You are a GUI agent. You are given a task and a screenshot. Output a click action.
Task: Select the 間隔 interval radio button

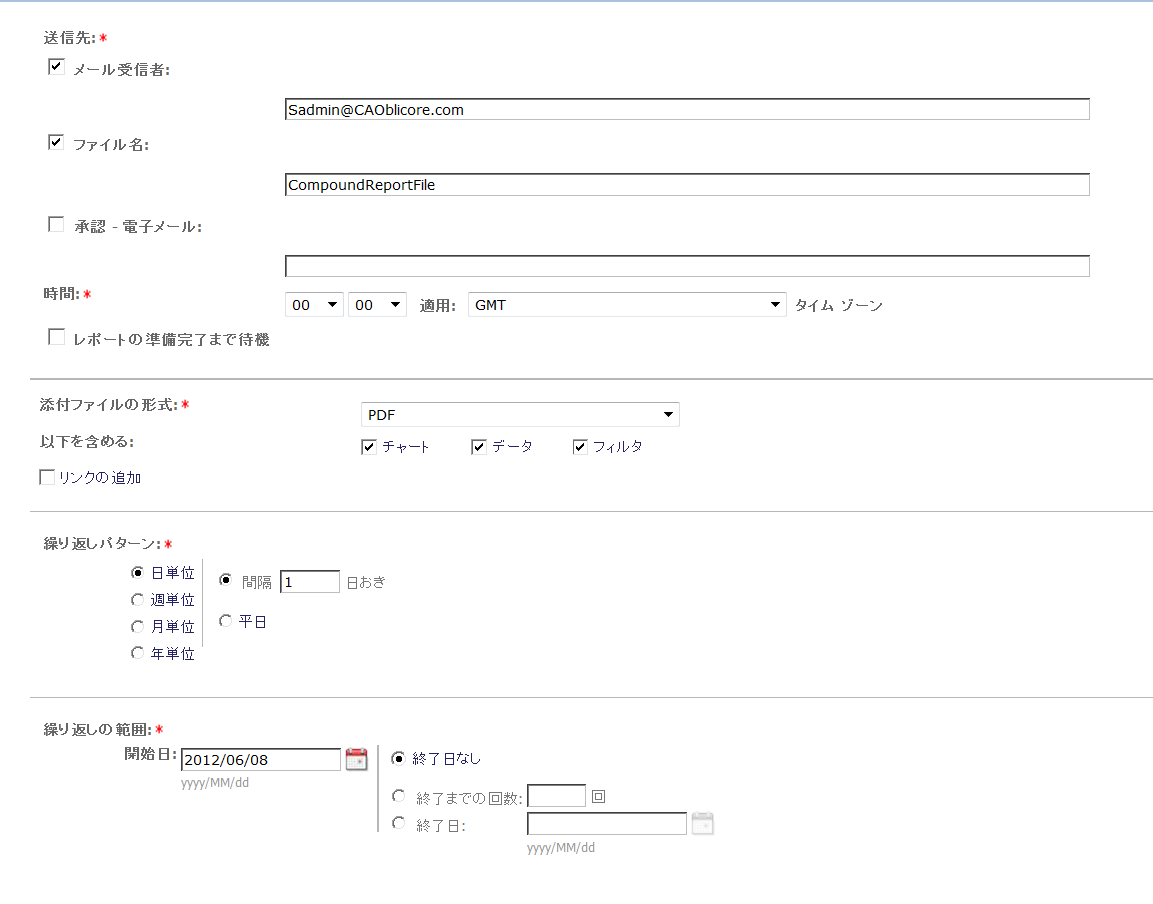pyautogui.click(x=226, y=580)
